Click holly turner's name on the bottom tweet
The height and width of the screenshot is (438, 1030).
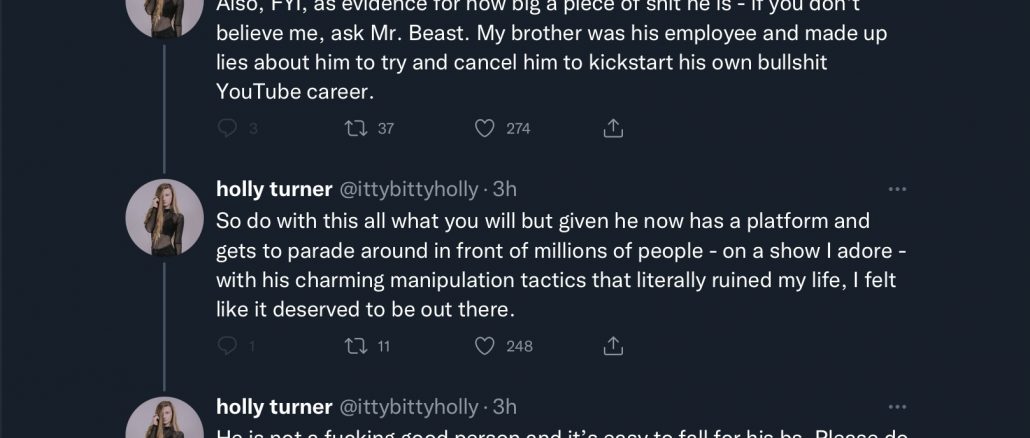coord(273,407)
